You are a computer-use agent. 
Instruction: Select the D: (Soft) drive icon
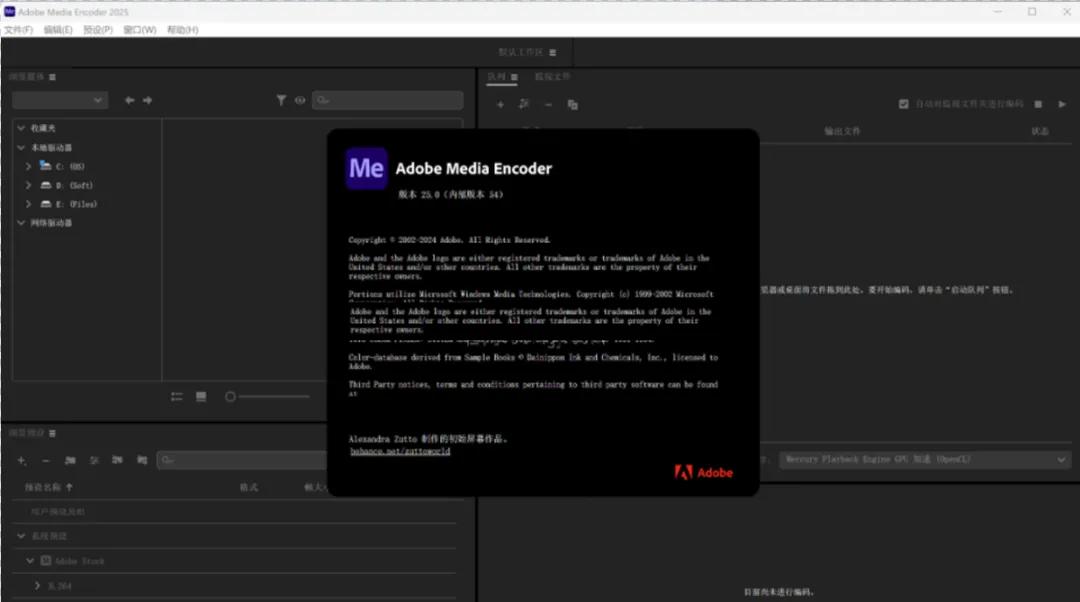[45, 185]
